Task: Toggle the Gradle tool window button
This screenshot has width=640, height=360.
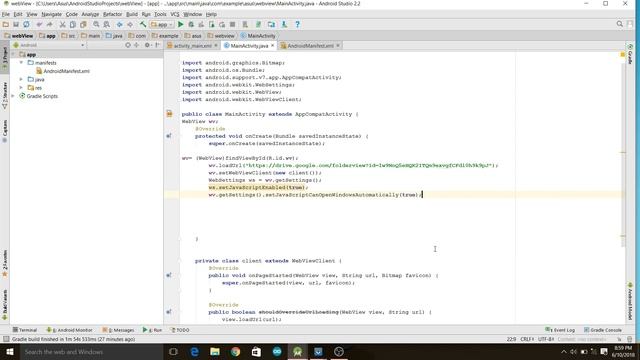Action: click(630, 54)
